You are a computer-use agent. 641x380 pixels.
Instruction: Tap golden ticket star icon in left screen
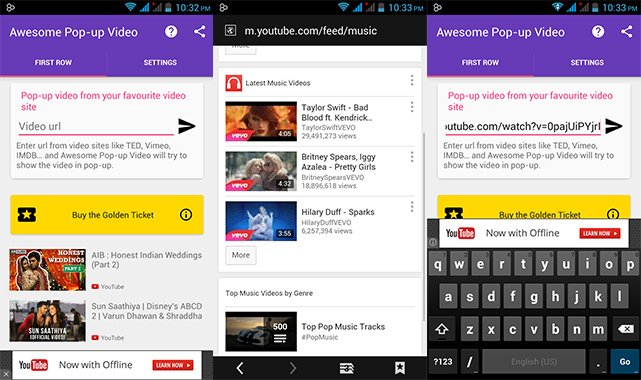point(27,215)
